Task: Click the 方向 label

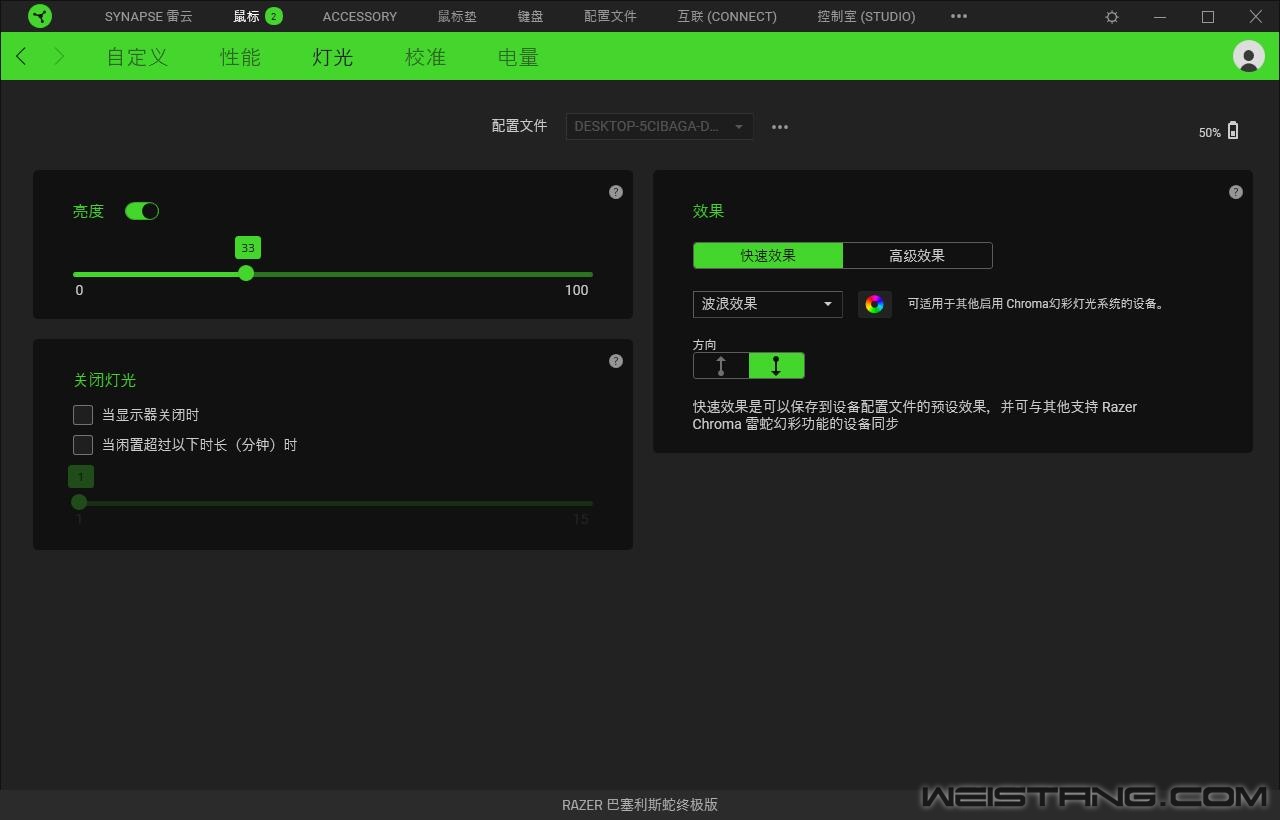Action: click(705, 345)
